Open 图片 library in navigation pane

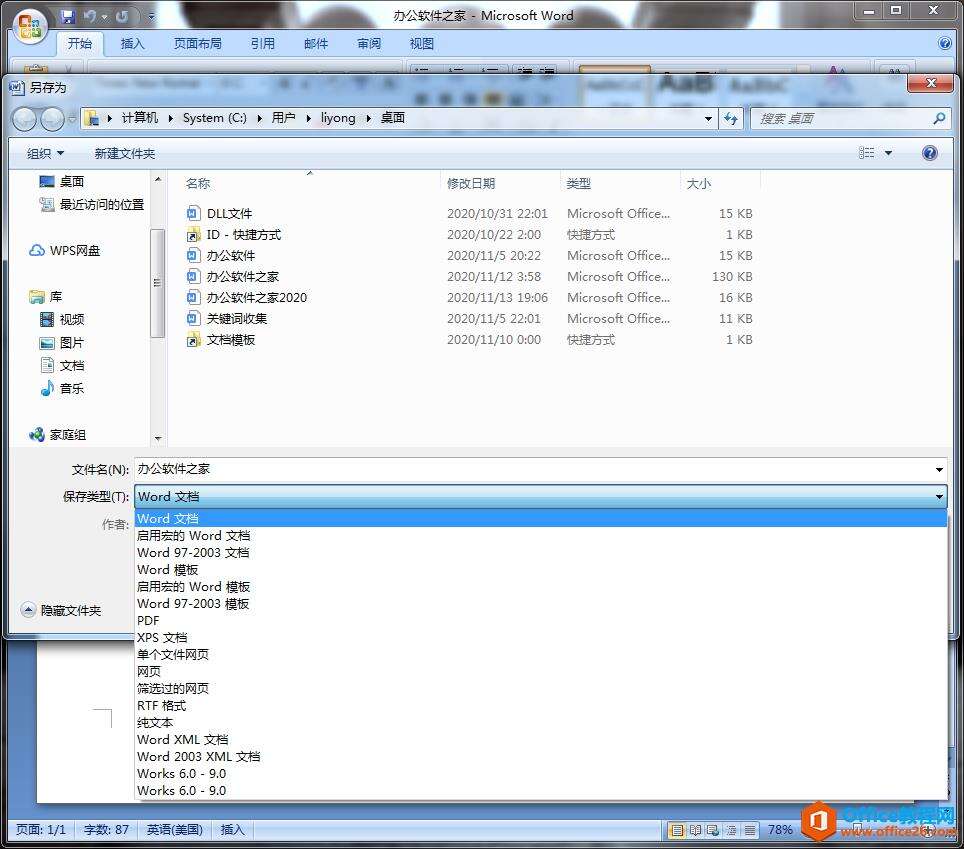(61, 342)
